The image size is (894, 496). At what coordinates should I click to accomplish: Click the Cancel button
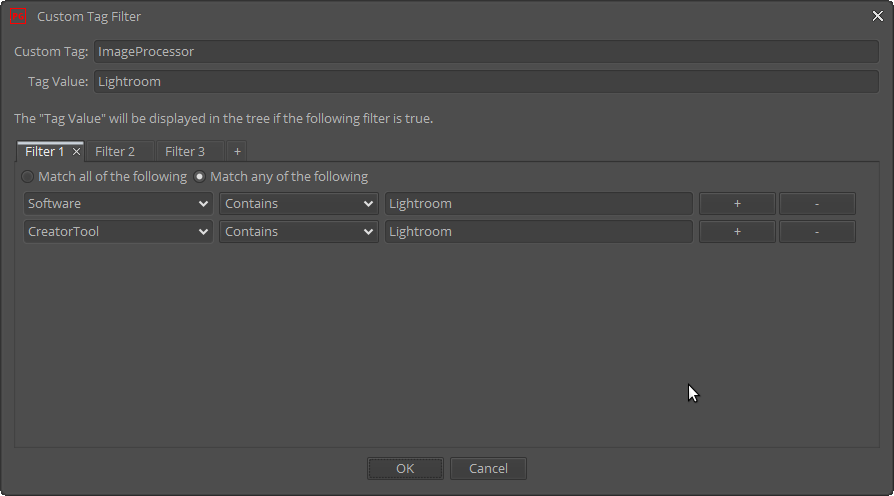click(x=488, y=469)
